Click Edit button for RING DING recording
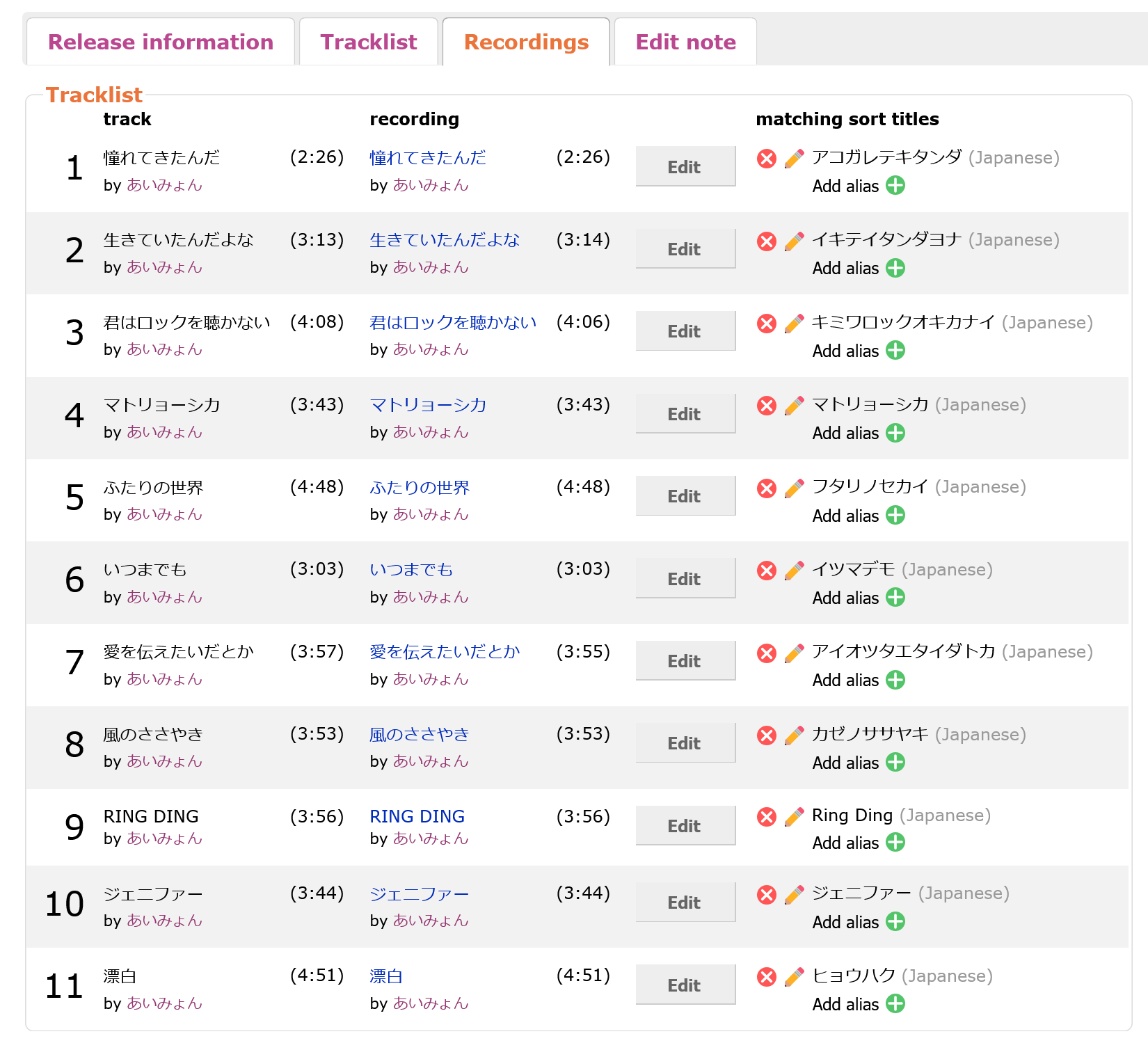1148x1050 pixels. pyautogui.click(x=685, y=826)
